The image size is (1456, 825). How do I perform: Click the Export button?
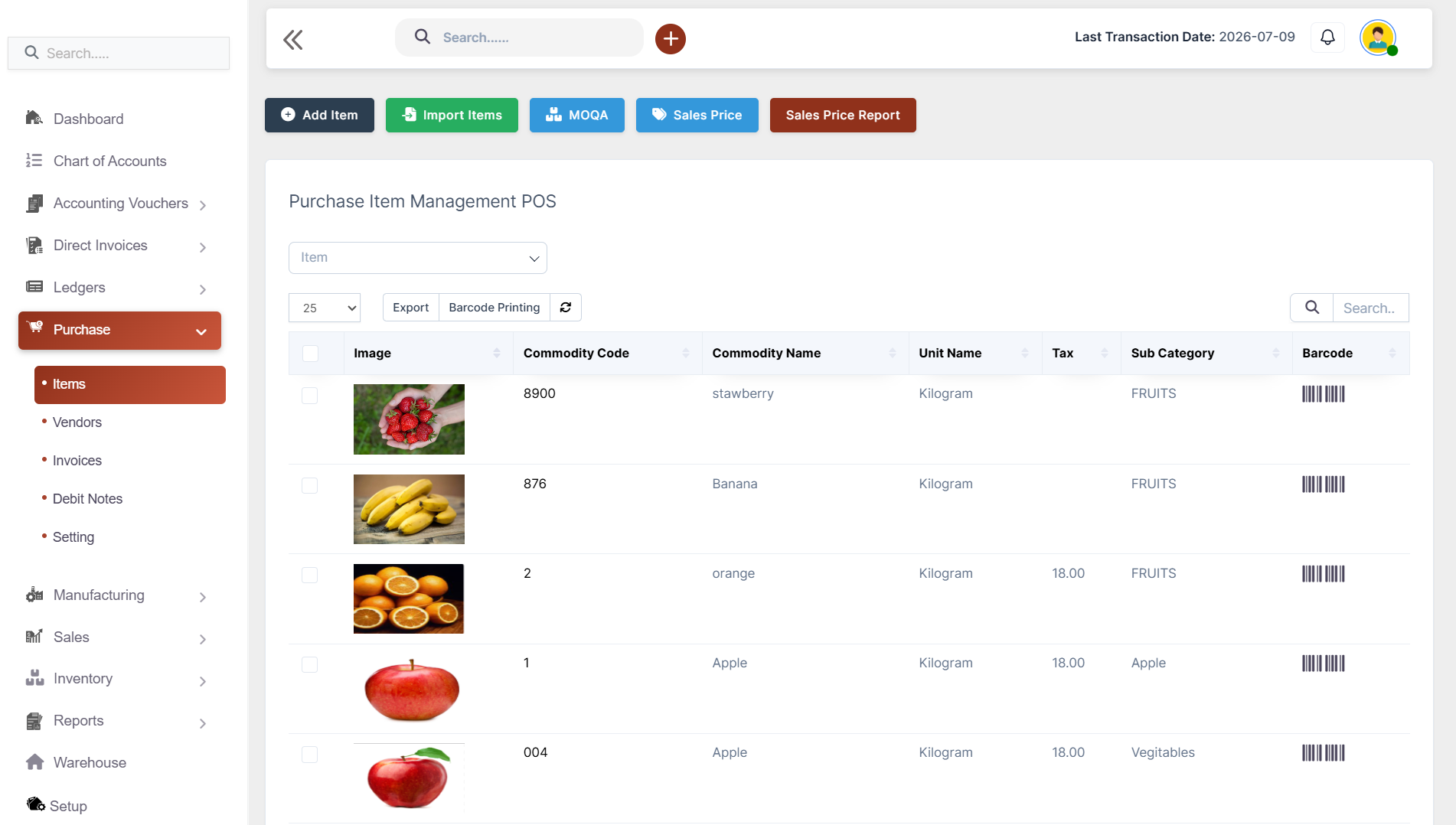[411, 307]
